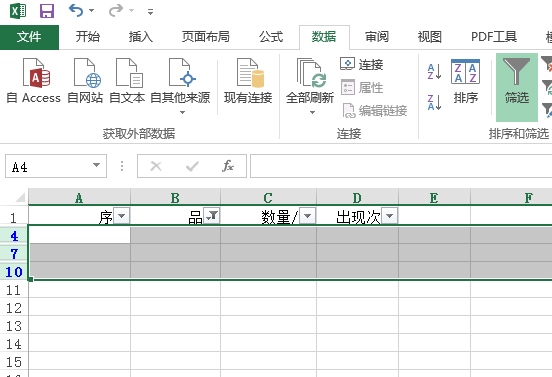
Task: Select column E header
Action: [x=434, y=197]
